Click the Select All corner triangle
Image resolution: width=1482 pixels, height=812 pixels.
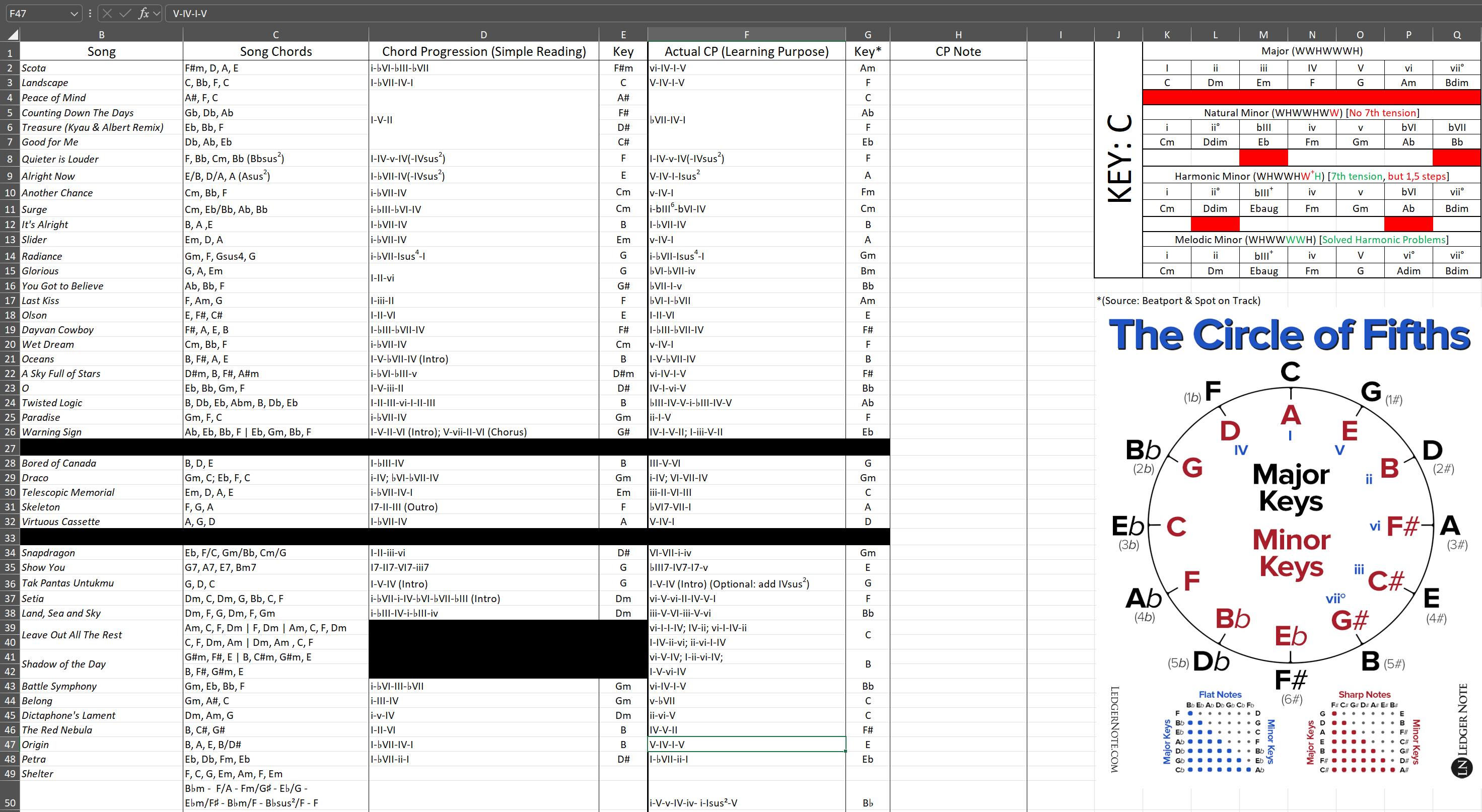pos(12,35)
